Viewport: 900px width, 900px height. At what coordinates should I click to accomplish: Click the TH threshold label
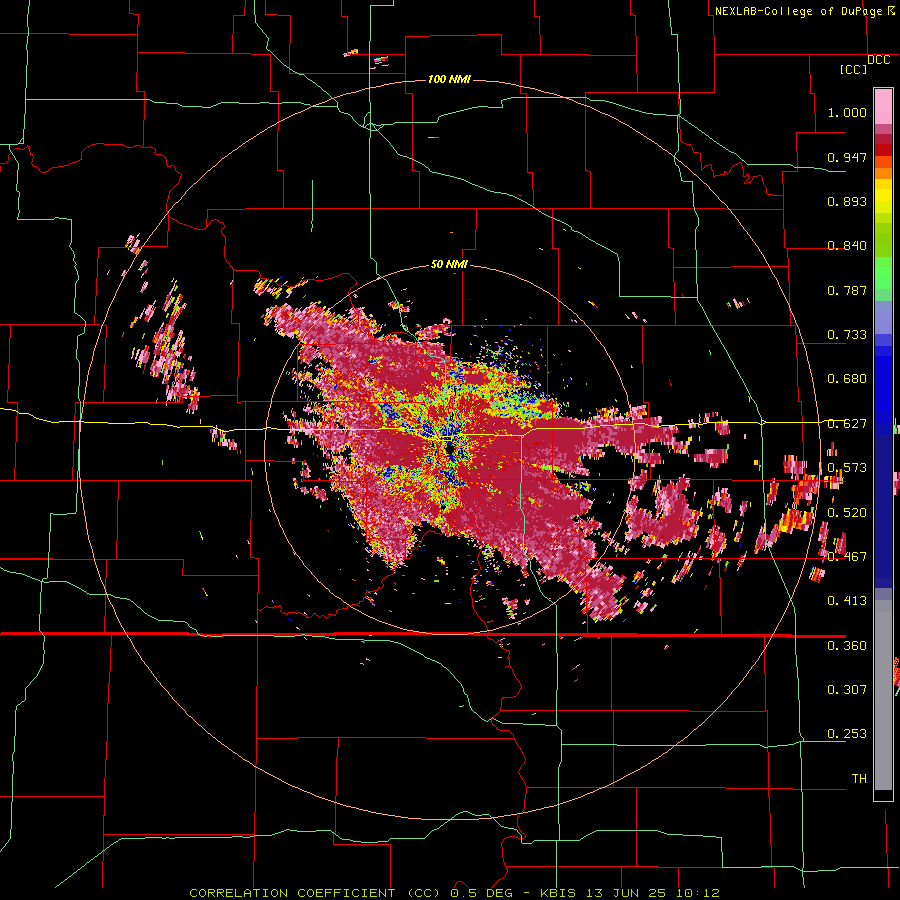point(859,779)
